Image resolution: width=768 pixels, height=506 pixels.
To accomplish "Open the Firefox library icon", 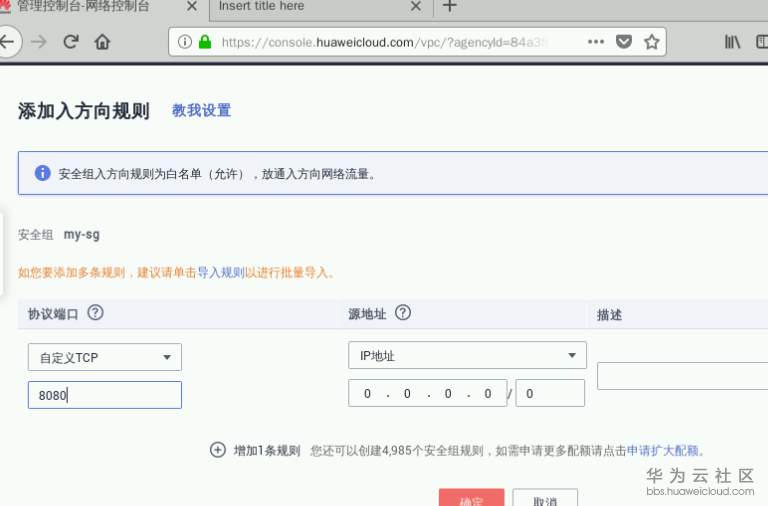I will (732, 42).
